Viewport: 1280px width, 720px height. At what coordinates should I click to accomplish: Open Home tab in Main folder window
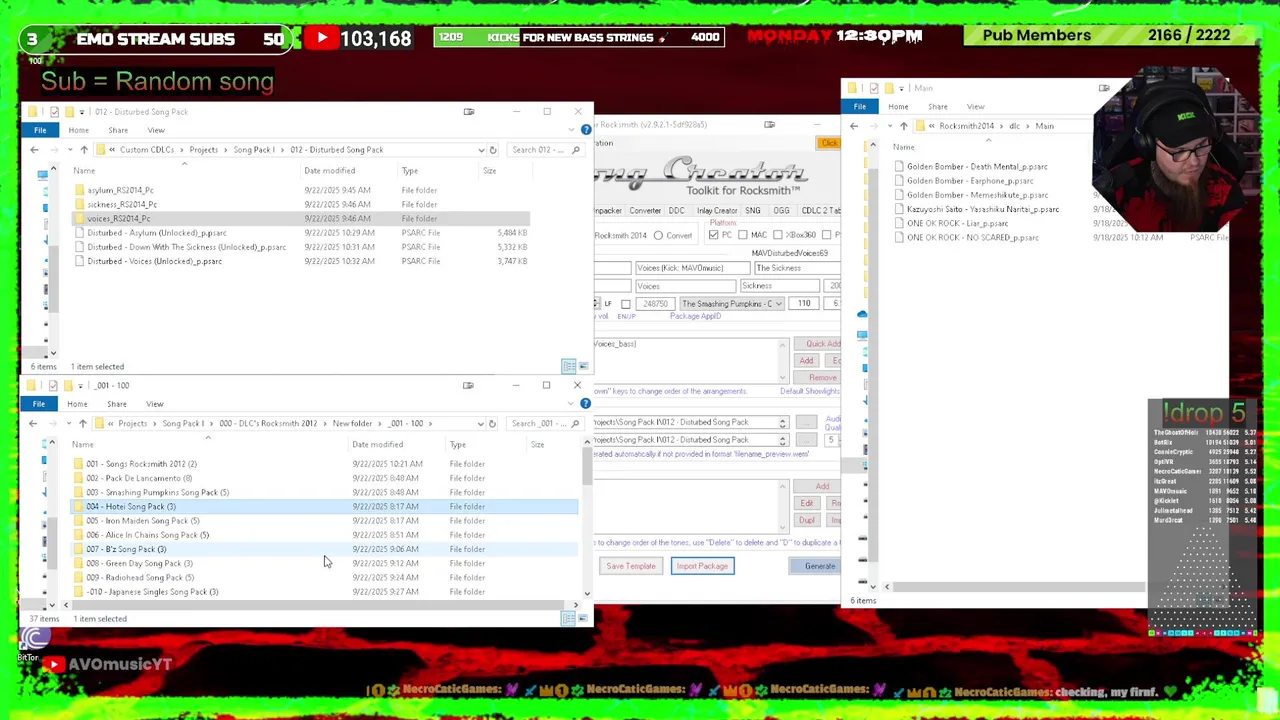898,107
